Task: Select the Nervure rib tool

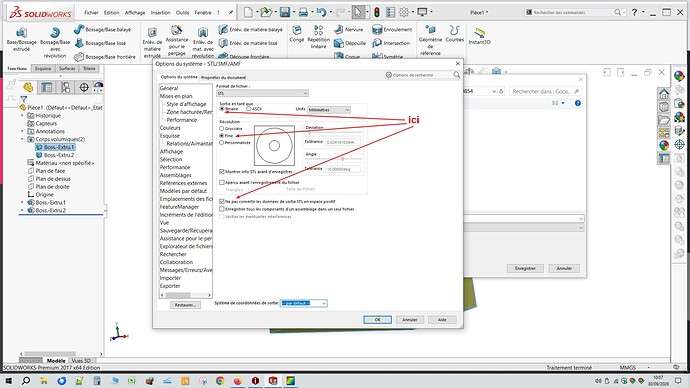Action: [x=349, y=29]
